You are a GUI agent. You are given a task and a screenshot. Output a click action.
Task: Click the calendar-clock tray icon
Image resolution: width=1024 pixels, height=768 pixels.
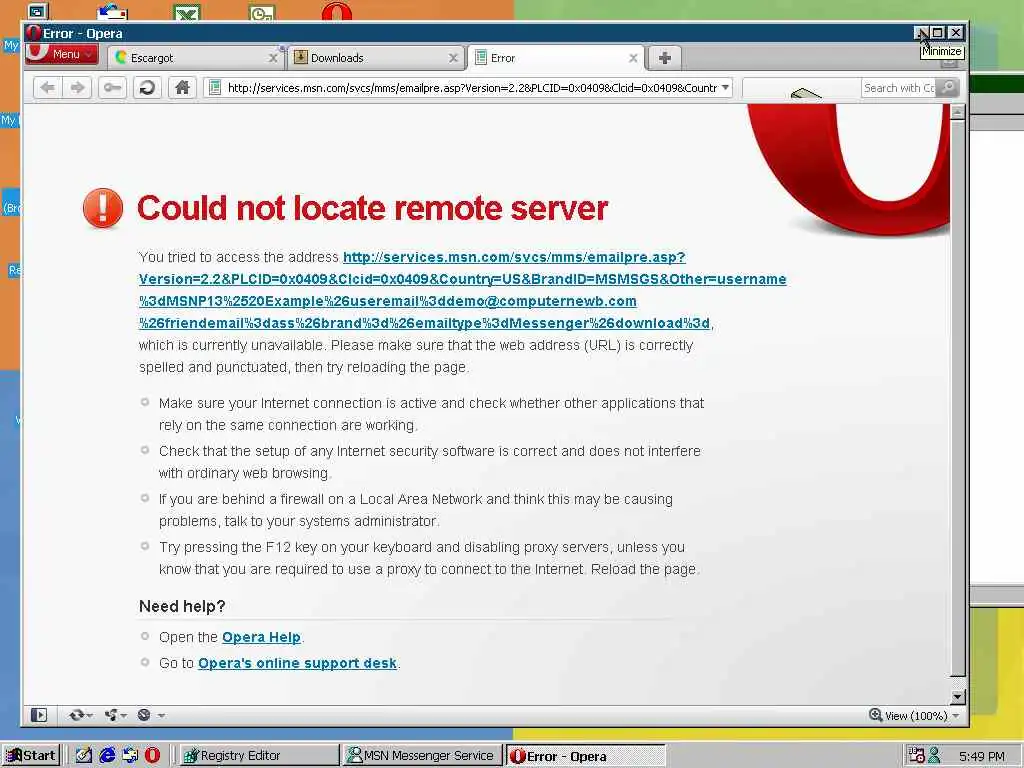[x=916, y=756]
